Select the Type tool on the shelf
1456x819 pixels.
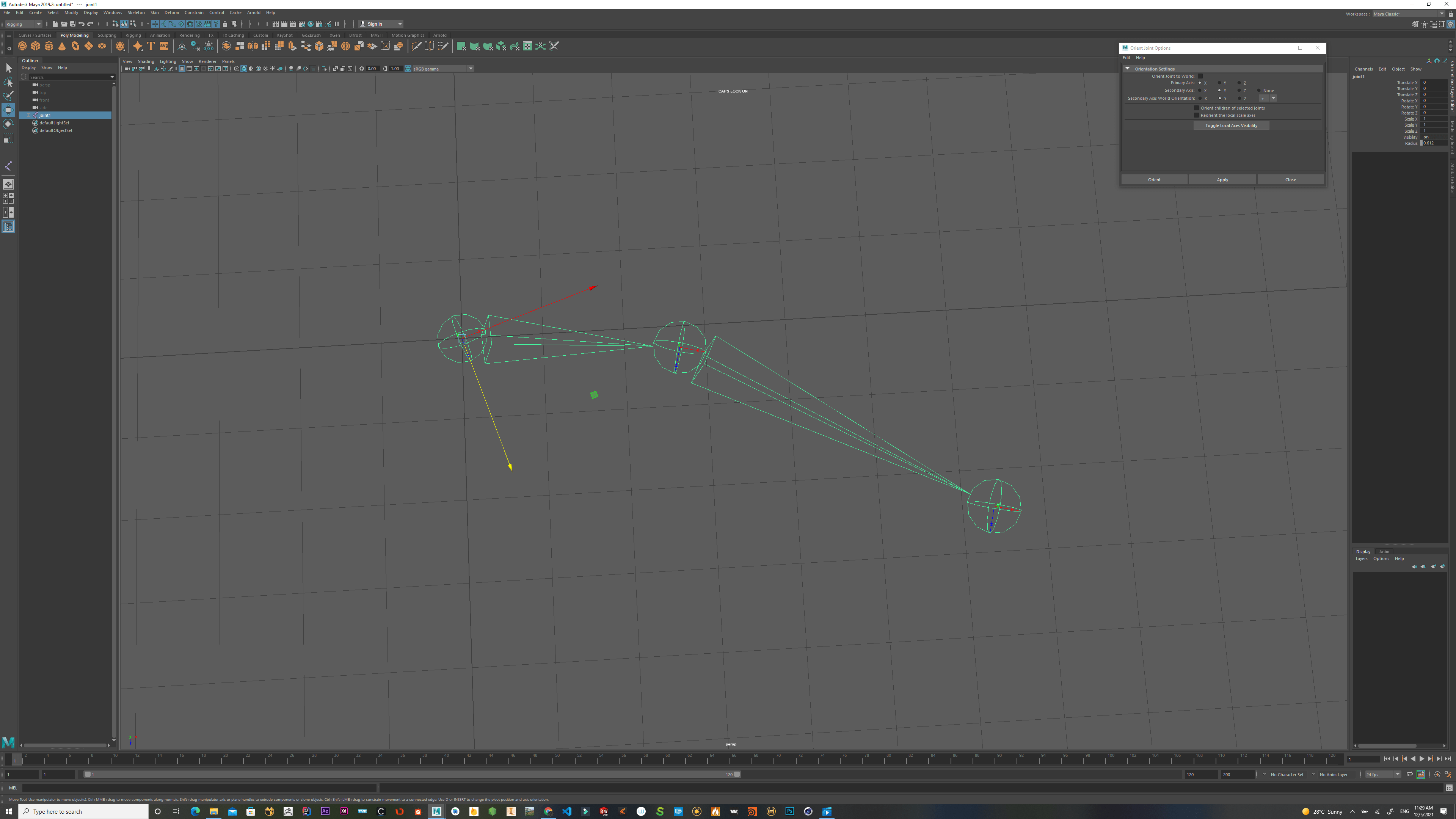(x=151, y=46)
